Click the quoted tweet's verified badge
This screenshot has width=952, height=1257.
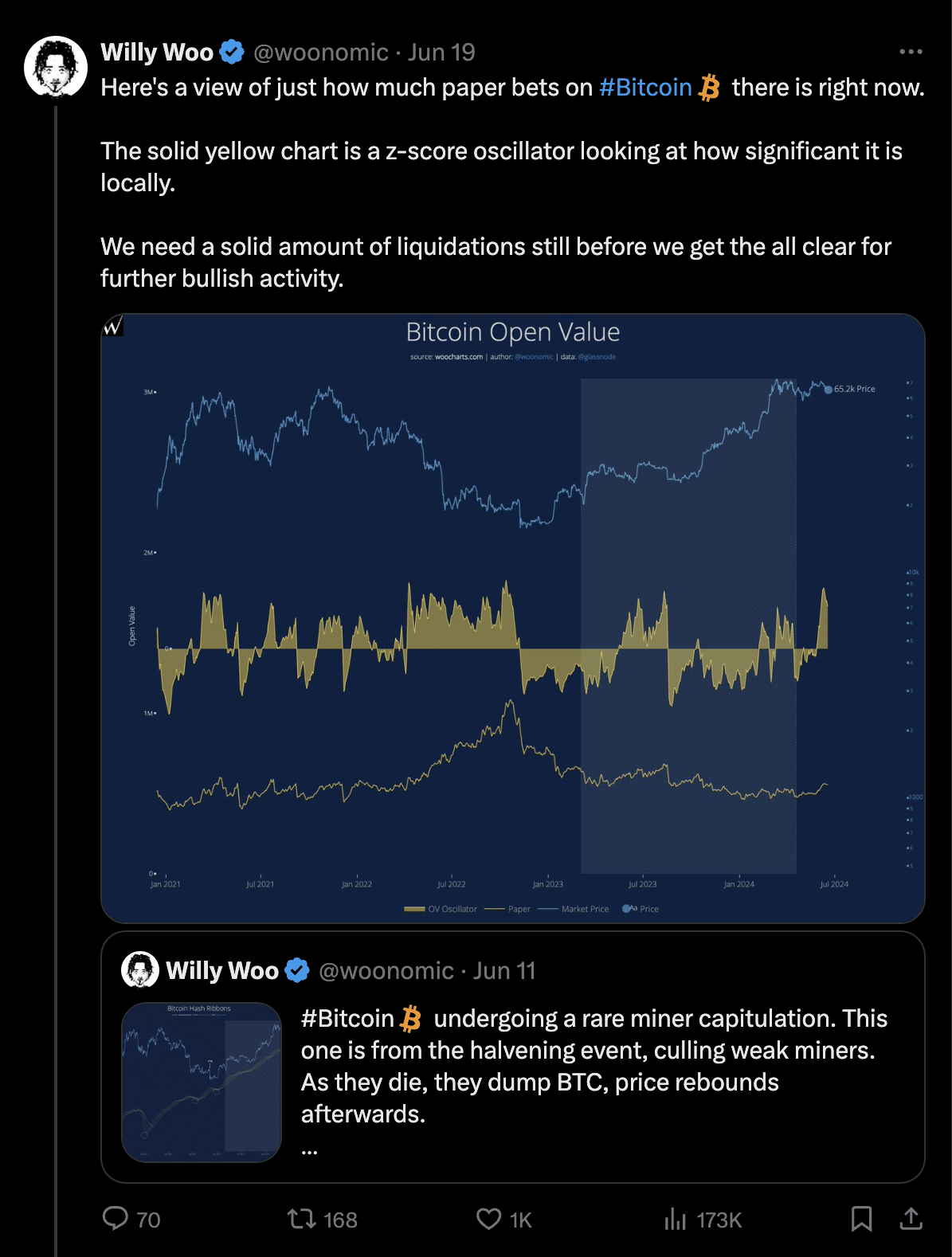point(297,970)
